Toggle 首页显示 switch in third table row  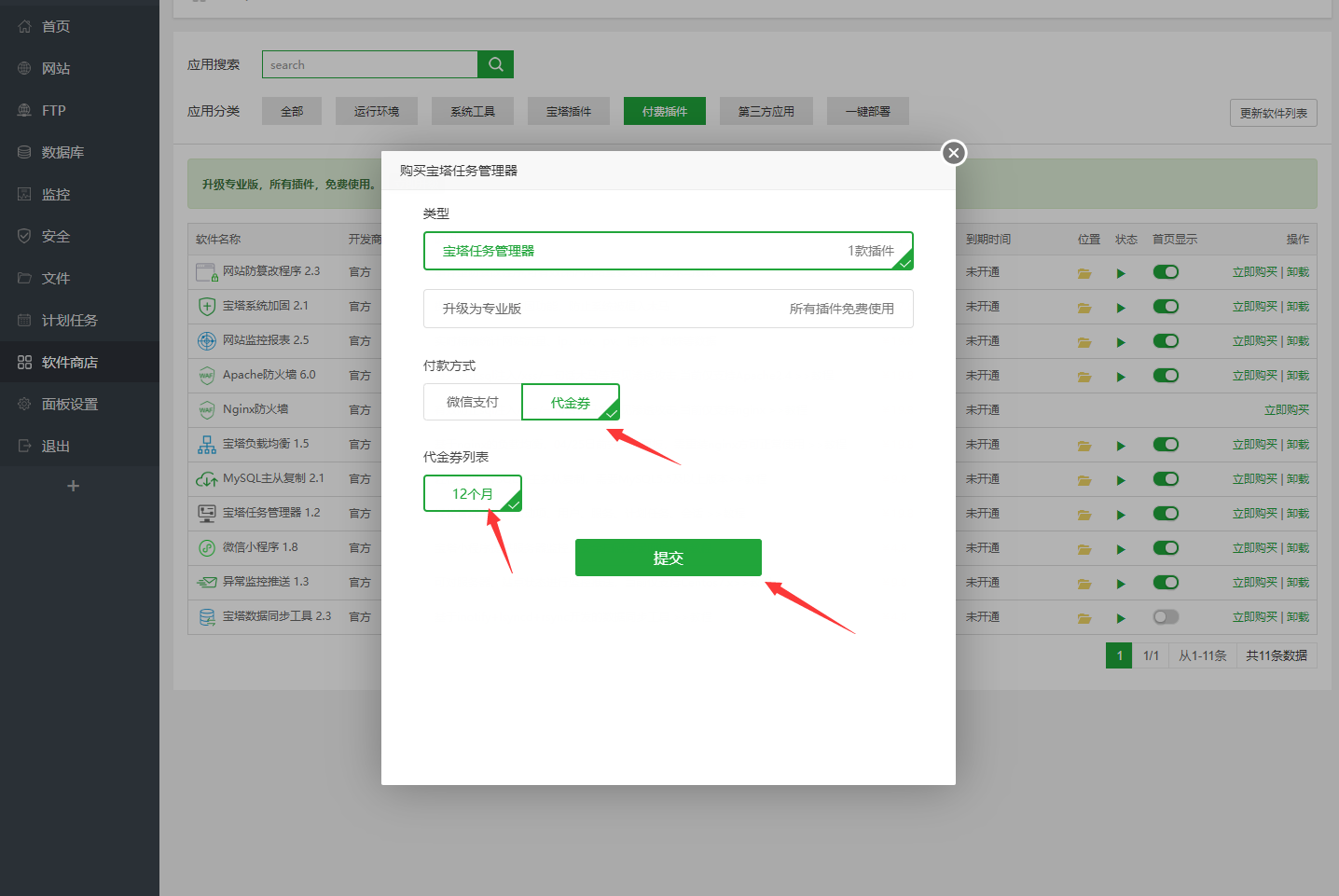coord(1166,341)
